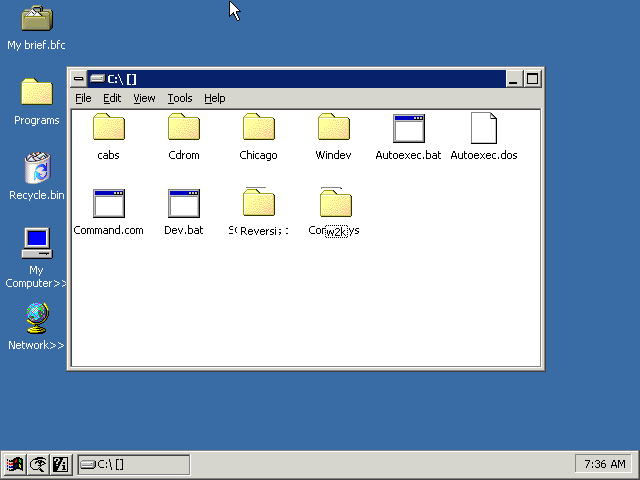
Task: Click the Help question-mark button on the taskbar
Action: tap(61, 464)
